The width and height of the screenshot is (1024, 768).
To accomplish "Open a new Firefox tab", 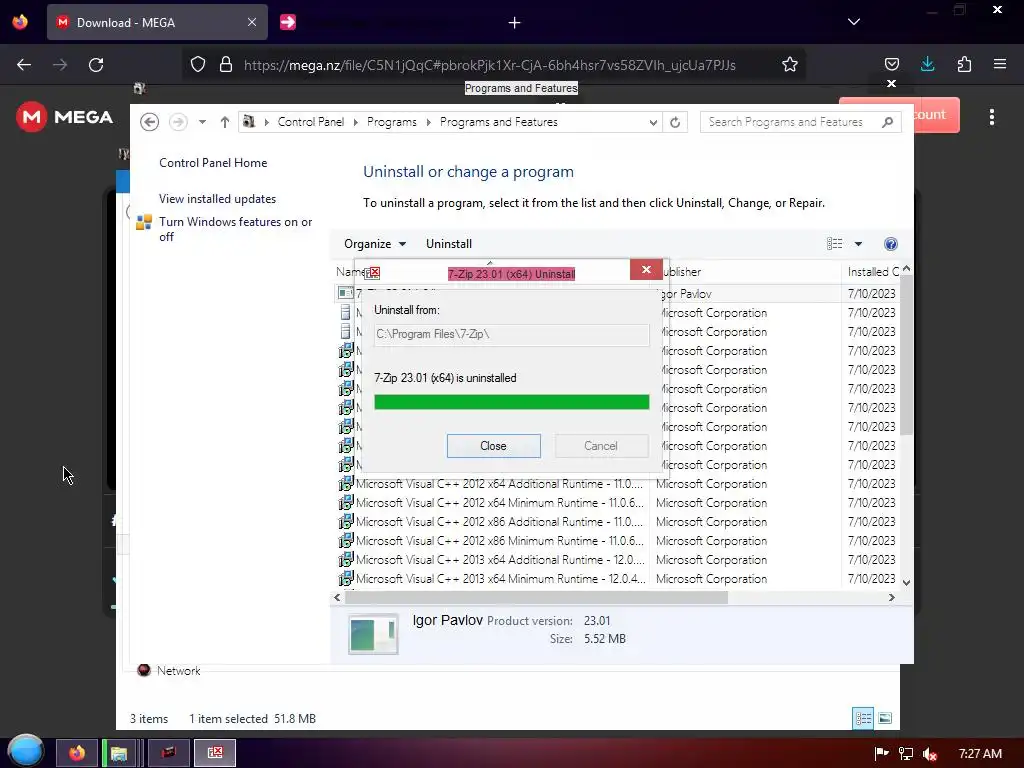I will point(515,23).
